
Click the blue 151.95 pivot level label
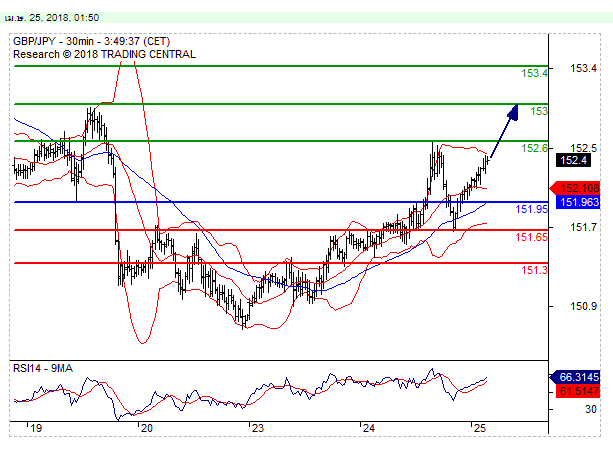pyautogui.click(x=531, y=209)
